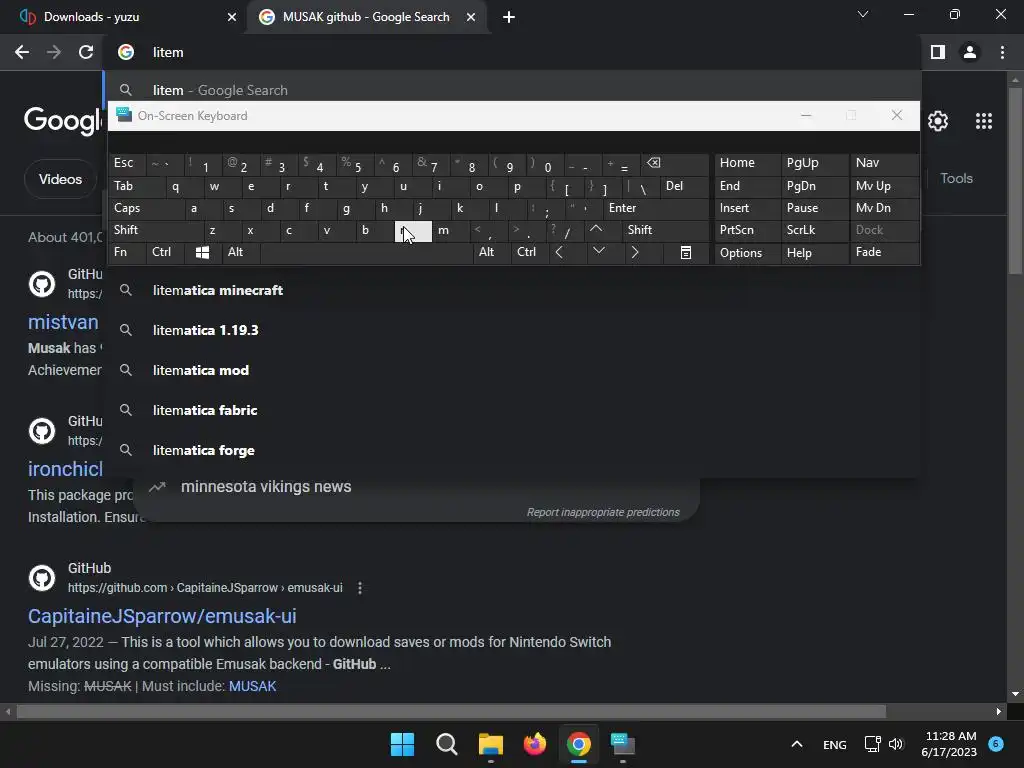Viewport: 1024px width, 768px height.
Task: Click On-Screen Keyboard taskbar icon
Action: 622,744
